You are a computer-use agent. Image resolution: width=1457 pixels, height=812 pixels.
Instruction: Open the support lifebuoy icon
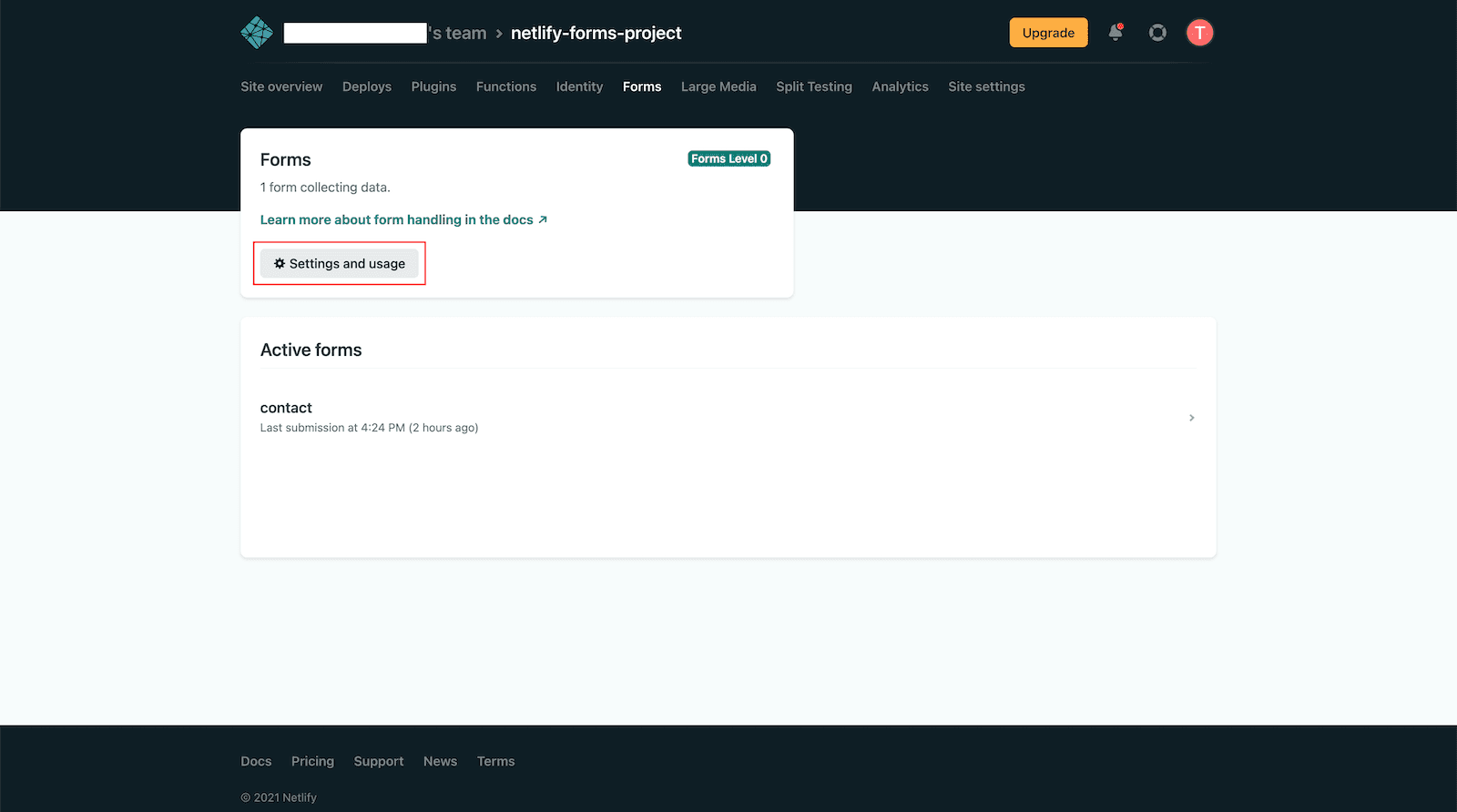coord(1157,33)
